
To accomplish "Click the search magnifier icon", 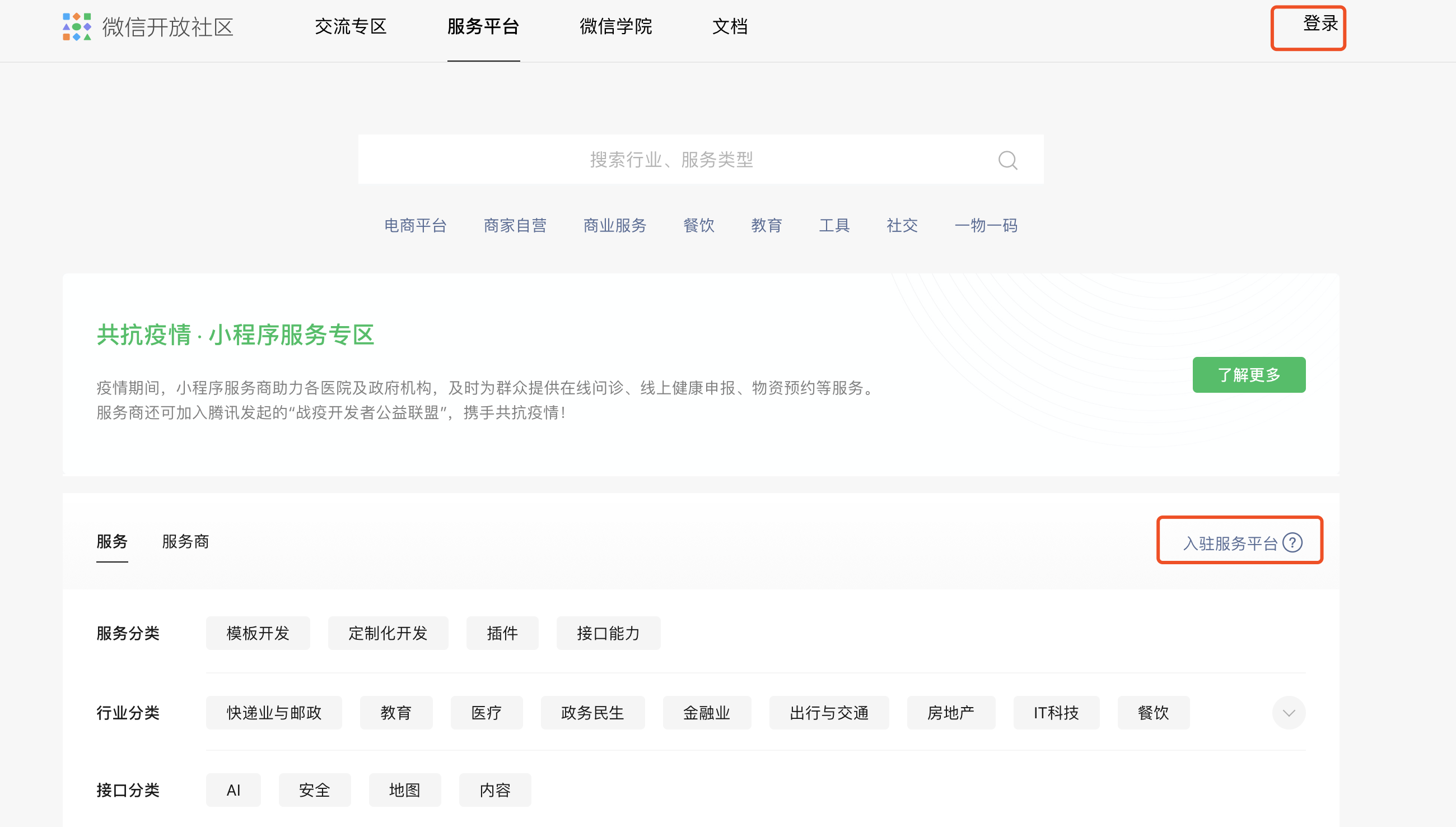I will [1007, 160].
